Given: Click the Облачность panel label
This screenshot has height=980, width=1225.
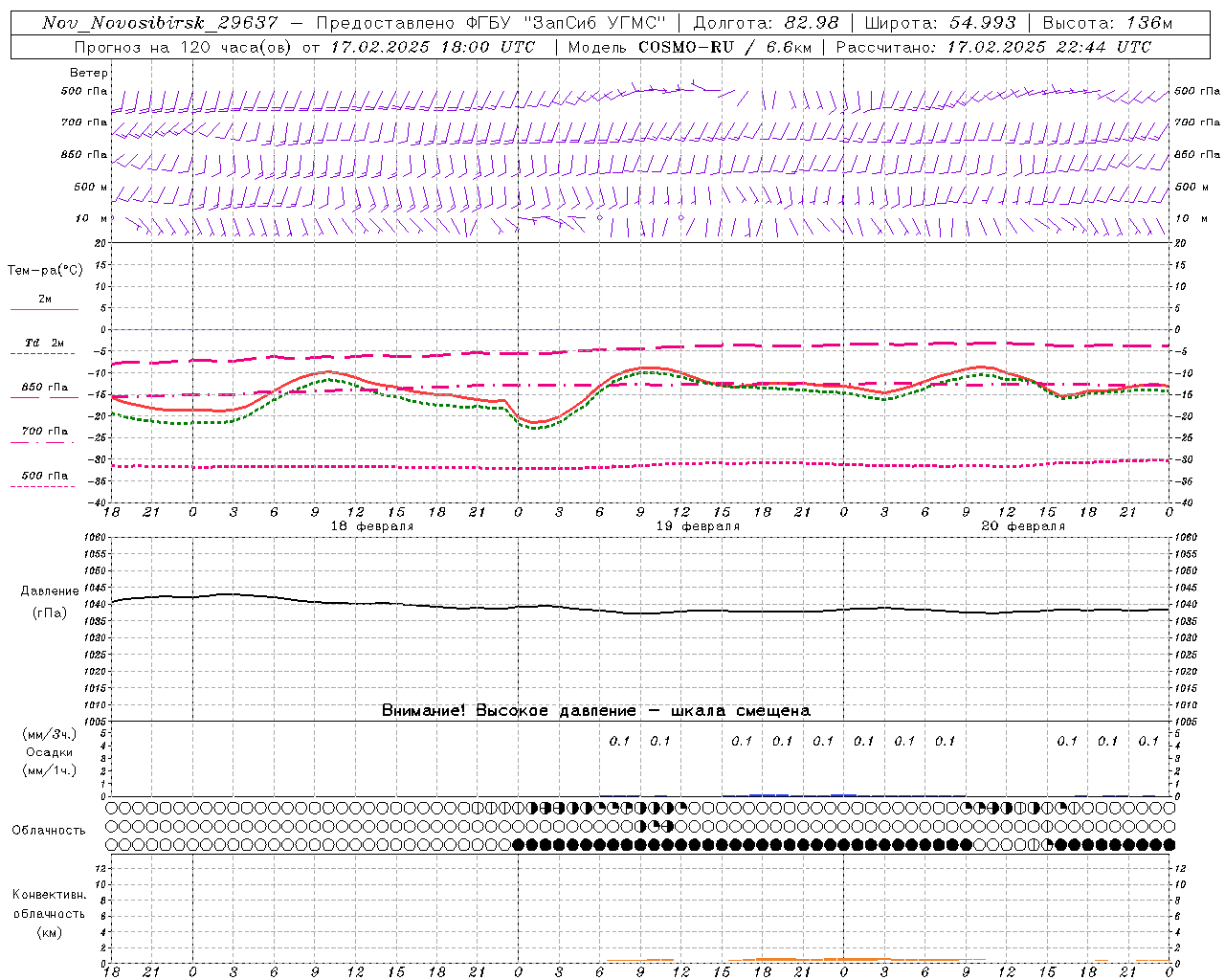Looking at the screenshot, I should pyautogui.click(x=49, y=831).
